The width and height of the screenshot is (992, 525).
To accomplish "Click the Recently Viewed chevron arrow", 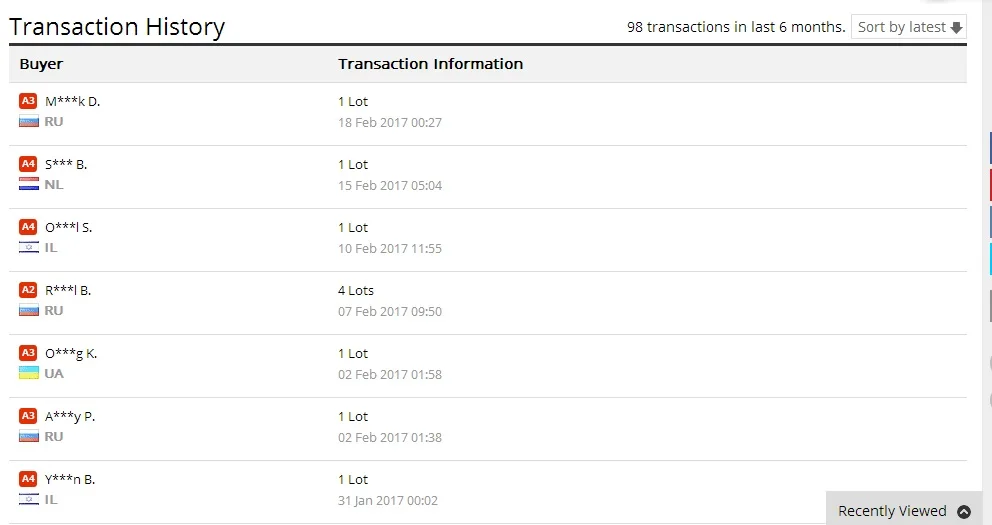I will (964, 511).
